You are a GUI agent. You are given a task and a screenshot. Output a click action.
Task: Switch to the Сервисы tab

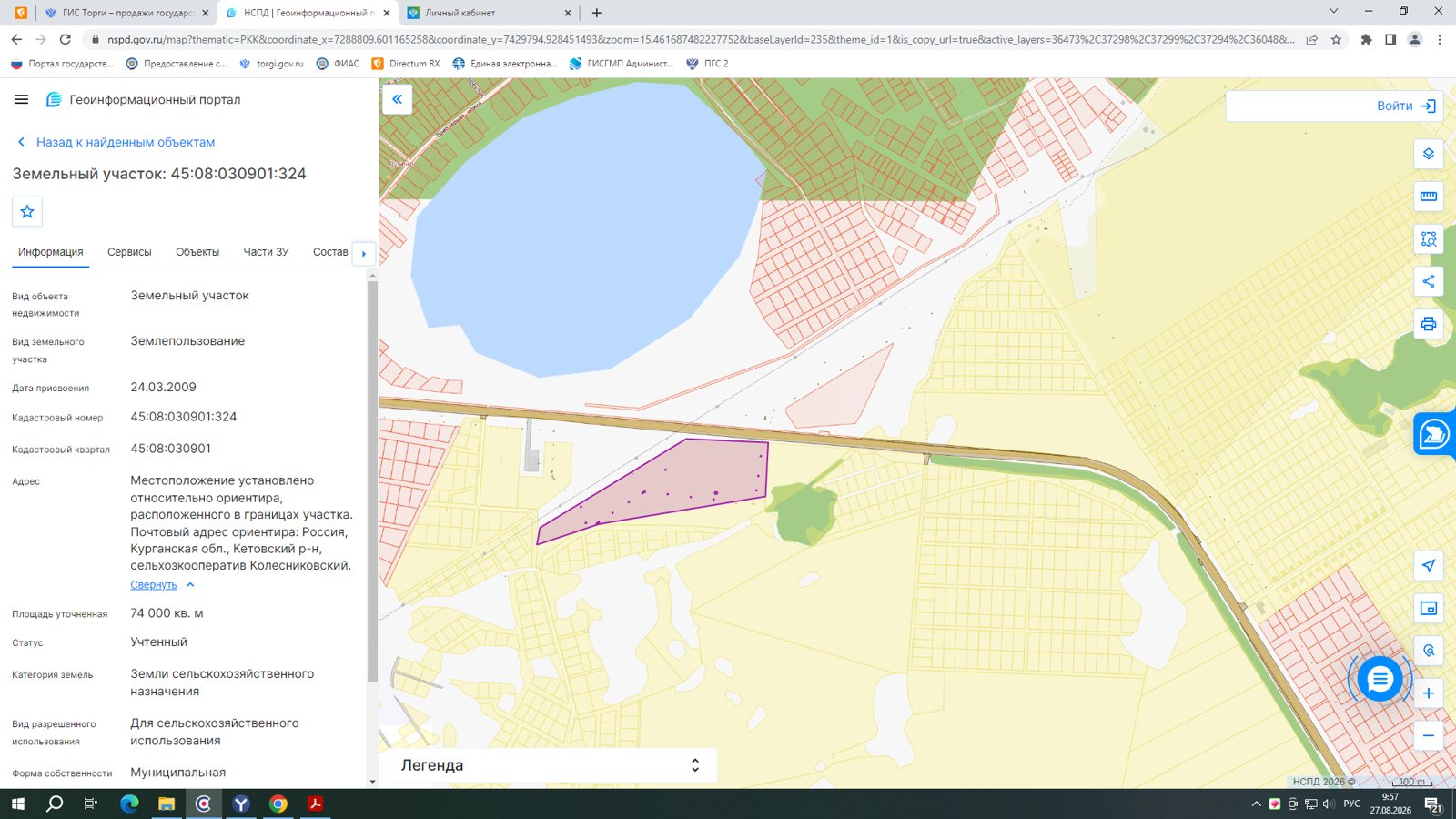coord(129,252)
